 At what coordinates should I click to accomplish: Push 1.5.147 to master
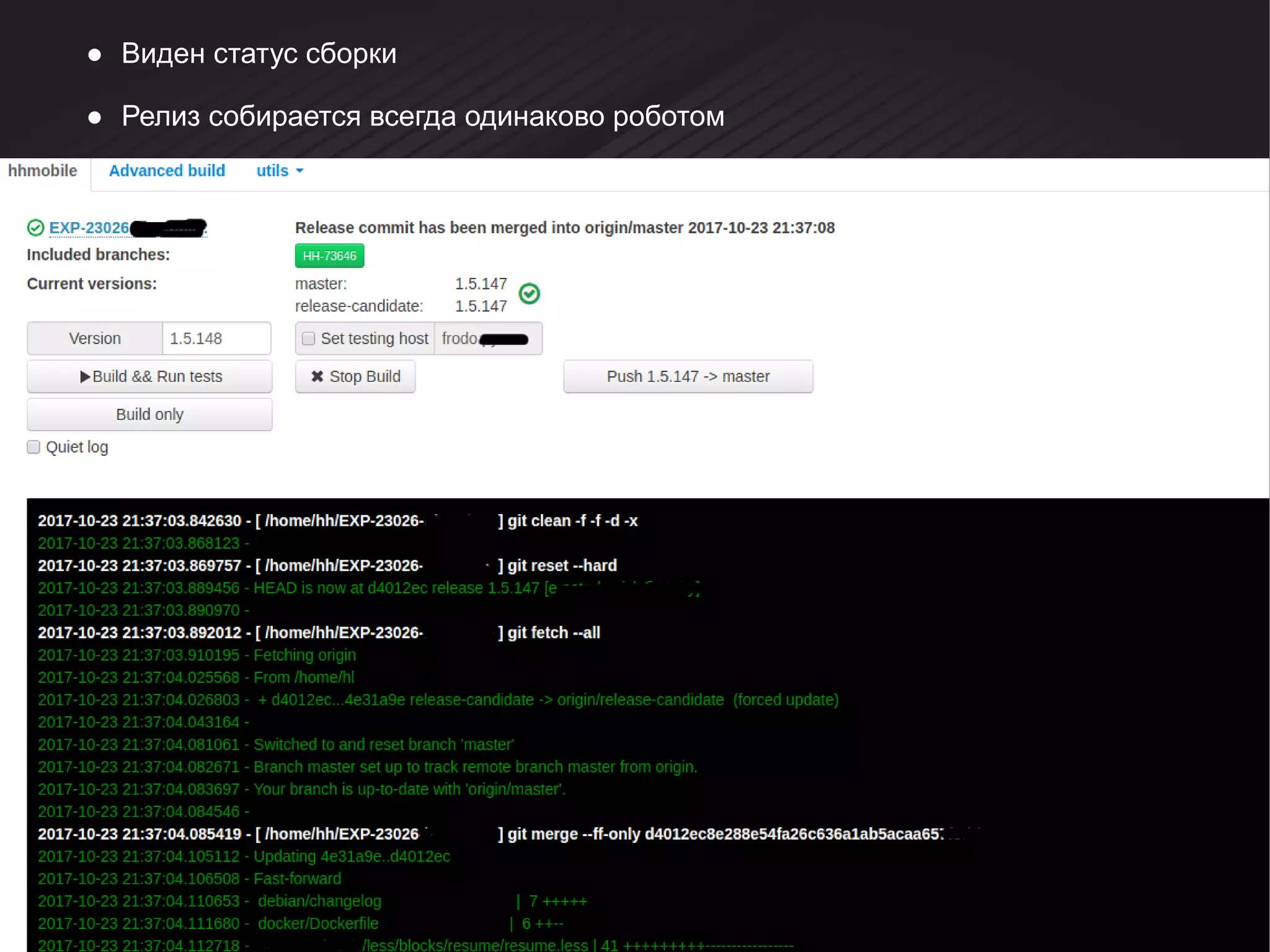[688, 376]
